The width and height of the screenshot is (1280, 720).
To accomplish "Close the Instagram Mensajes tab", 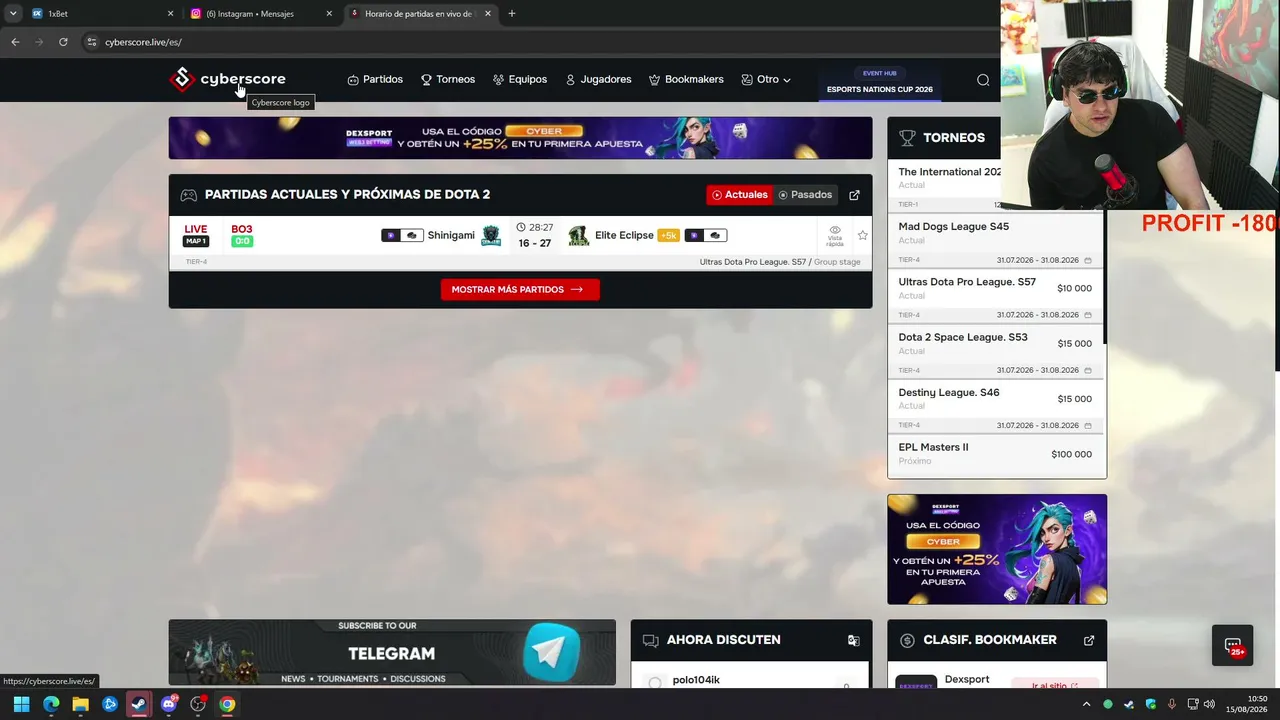I will point(329,14).
